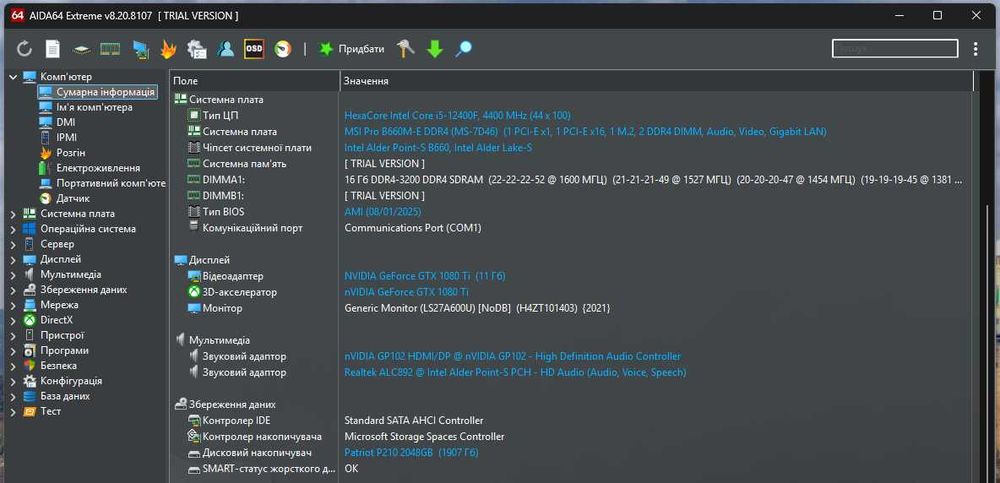
Task: Open the AMI (08/01/2025) BIOS link
Action: (x=383, y=211)
